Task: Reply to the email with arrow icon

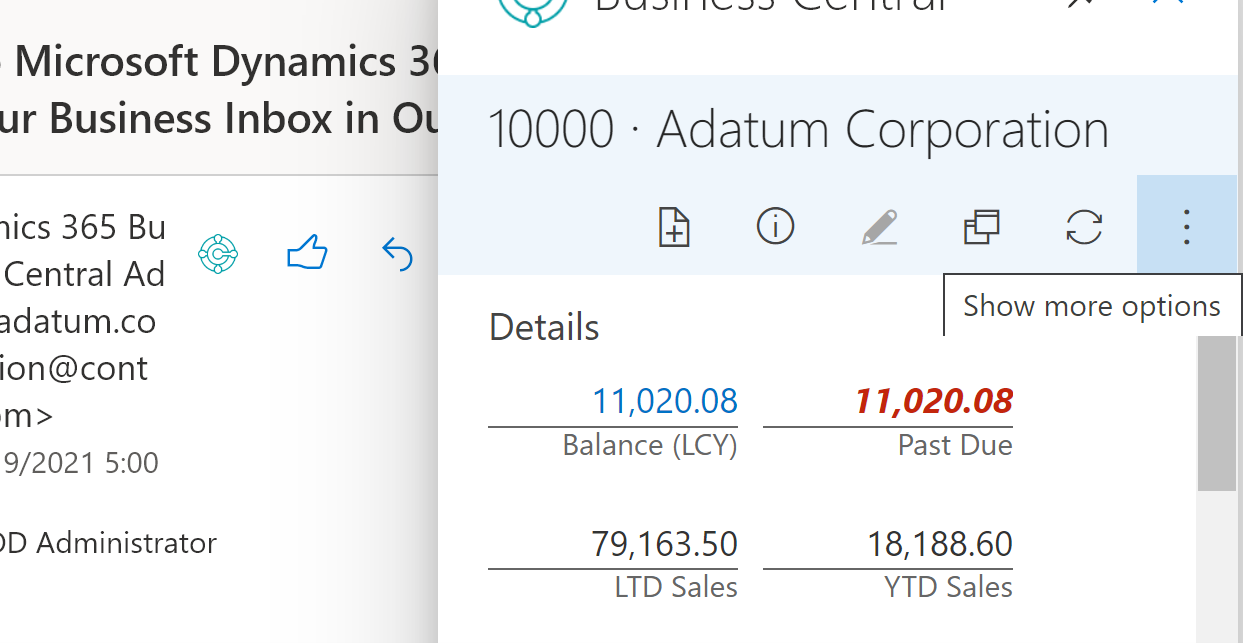Action: coord(397,254)
